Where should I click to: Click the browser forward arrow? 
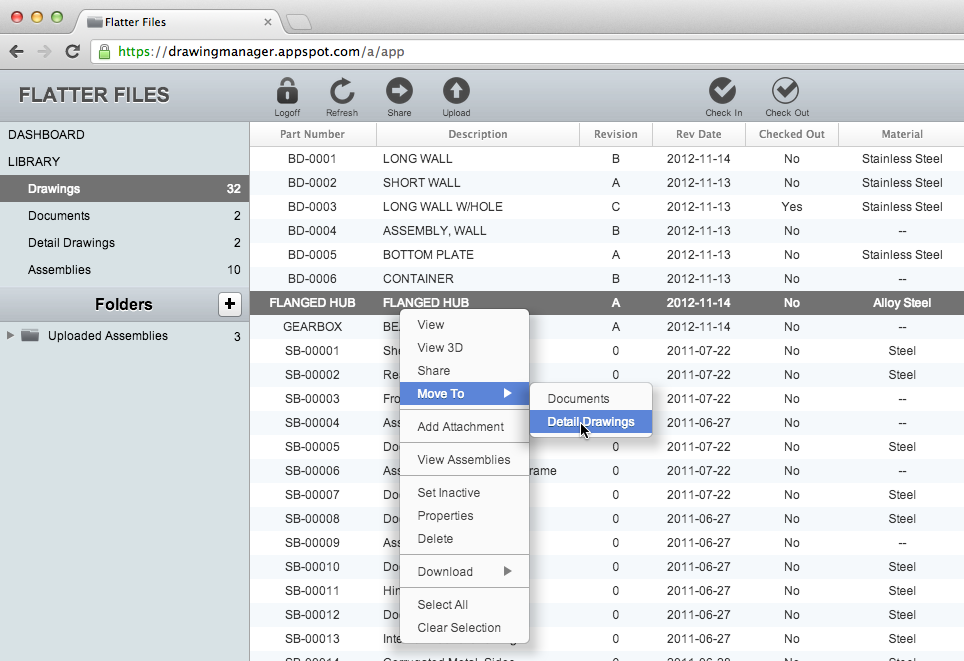(x=44, y=52)
